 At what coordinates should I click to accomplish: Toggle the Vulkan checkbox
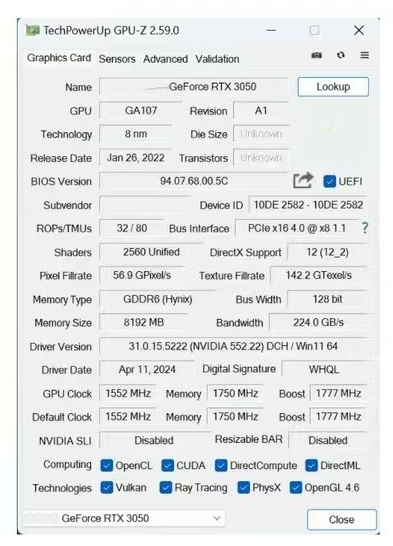pyautogui.click(x=107, y=488)
